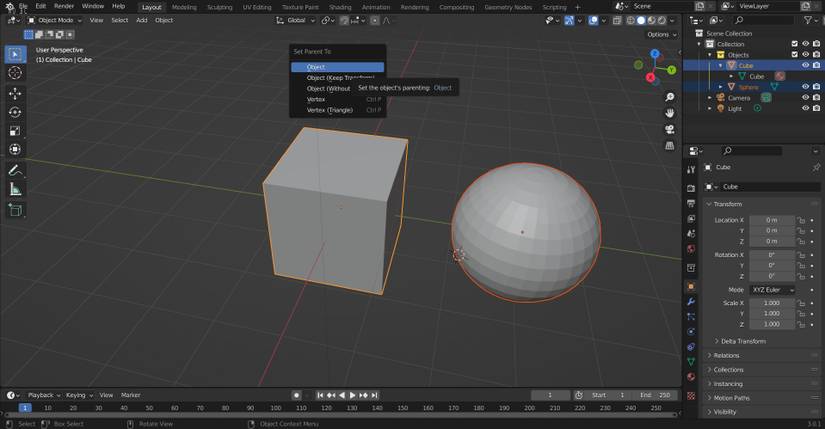825x429 pixels.
Task: Select the Select Box tool
Action: pyautogui.click(x=15, y=54)
